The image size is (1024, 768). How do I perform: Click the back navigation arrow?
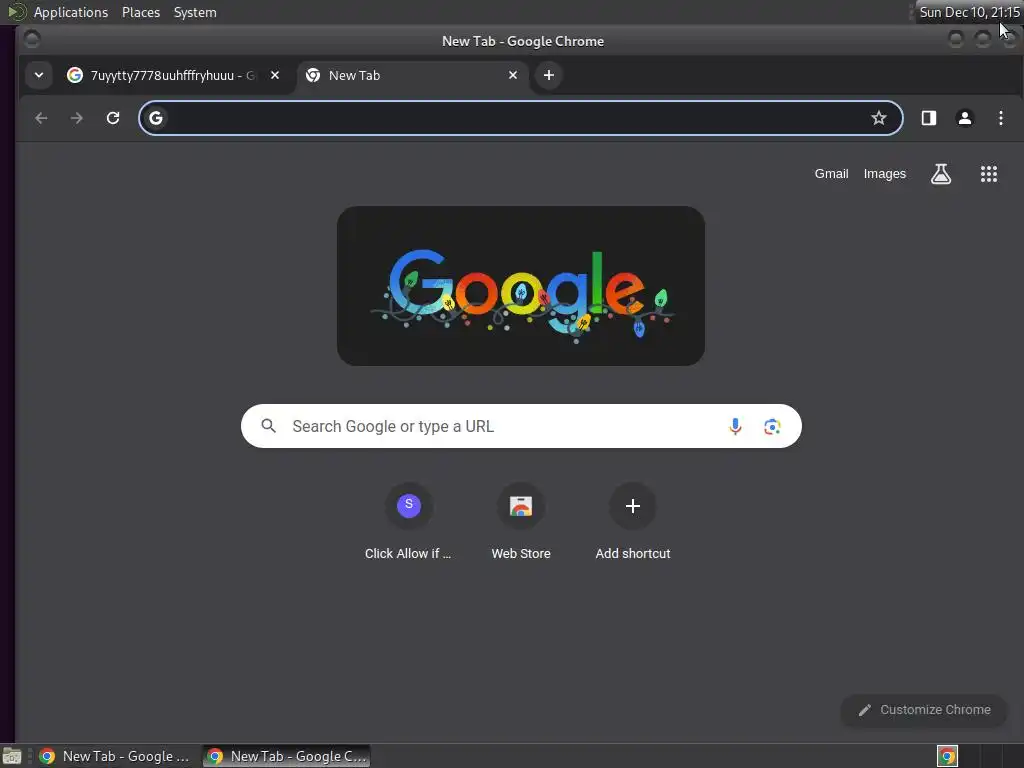(41, 118)
